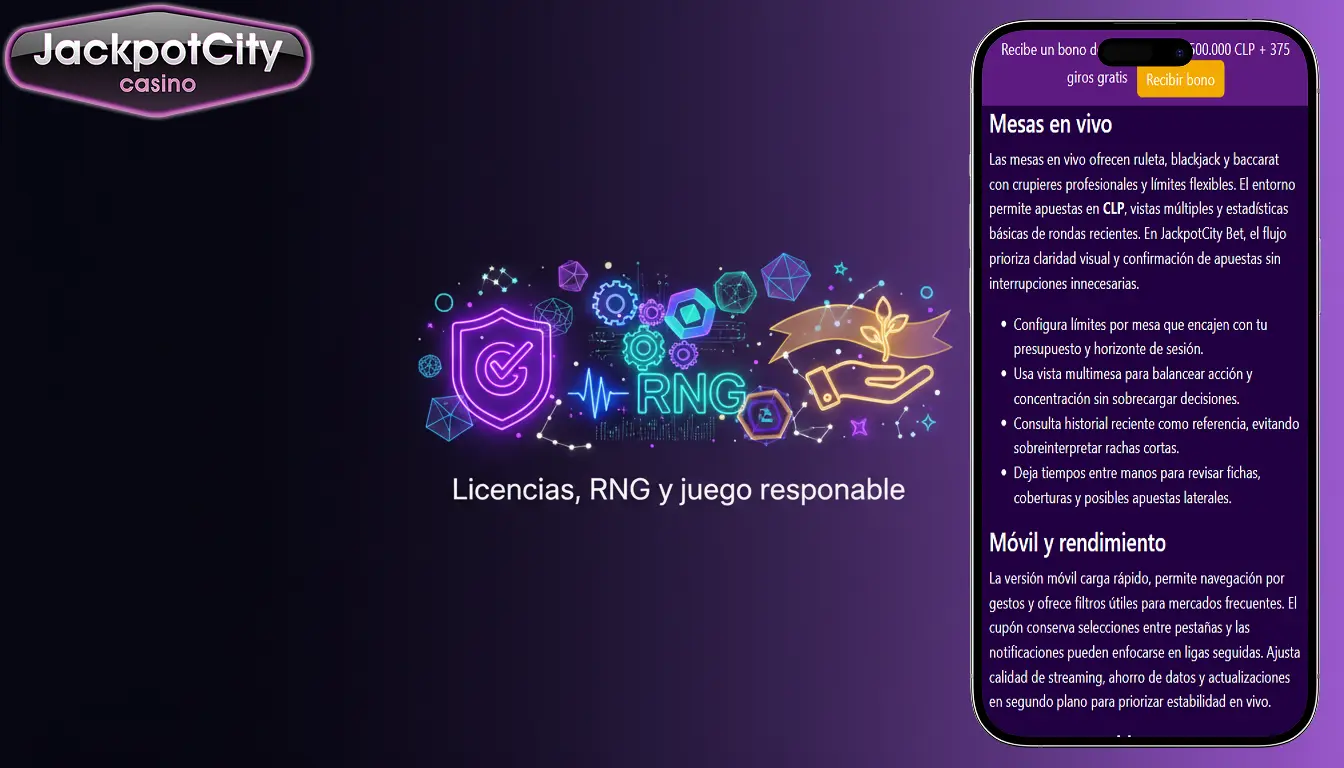Click the bonus text Recibe un bono
This screenshot has width=1344, height=768.
point(1145,49)
